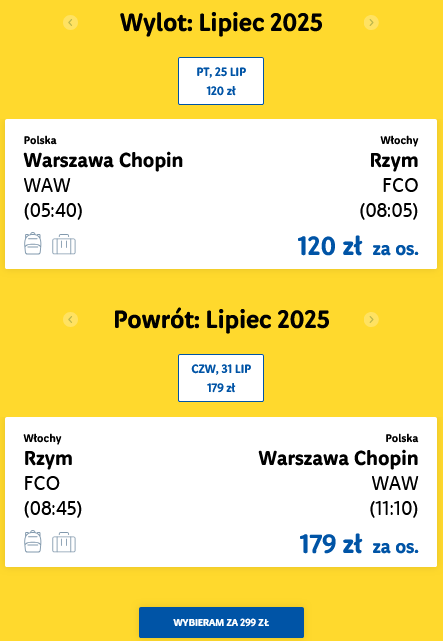Go to previous month for Wylot
Viewport: 443px width, 641px height.
[70, 22]
